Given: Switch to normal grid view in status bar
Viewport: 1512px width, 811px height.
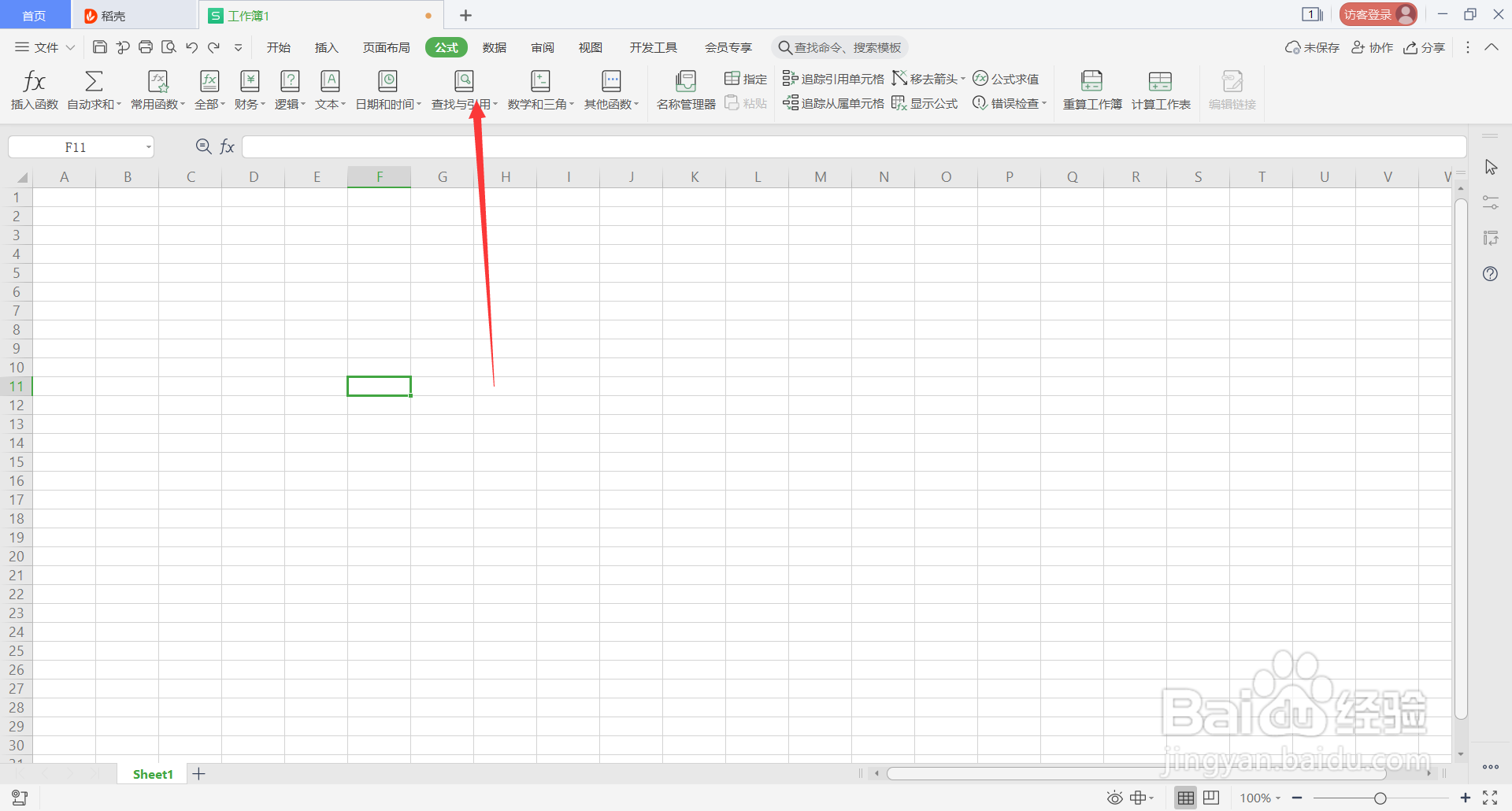Looking at the screenshot, I should click(x=1186, y=798).
